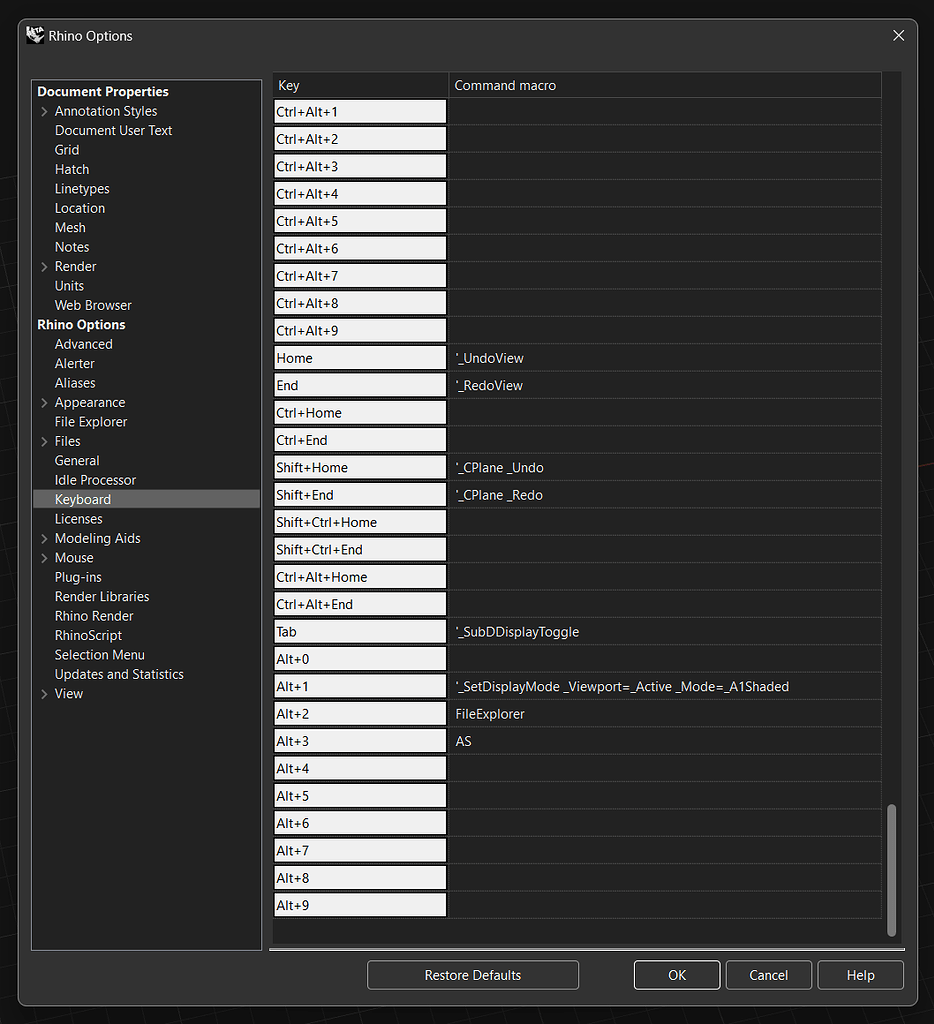The height and width of the screenshot is (1024, 934).
Task: Select the Ctrl+End key cell
Action: (x=360, y=441)
